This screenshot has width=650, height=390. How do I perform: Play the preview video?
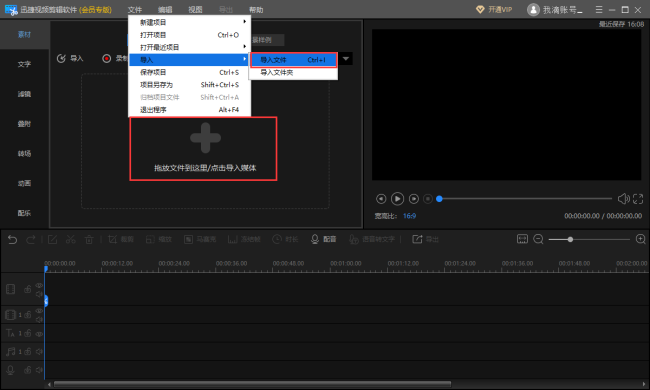tap(397, 199)
